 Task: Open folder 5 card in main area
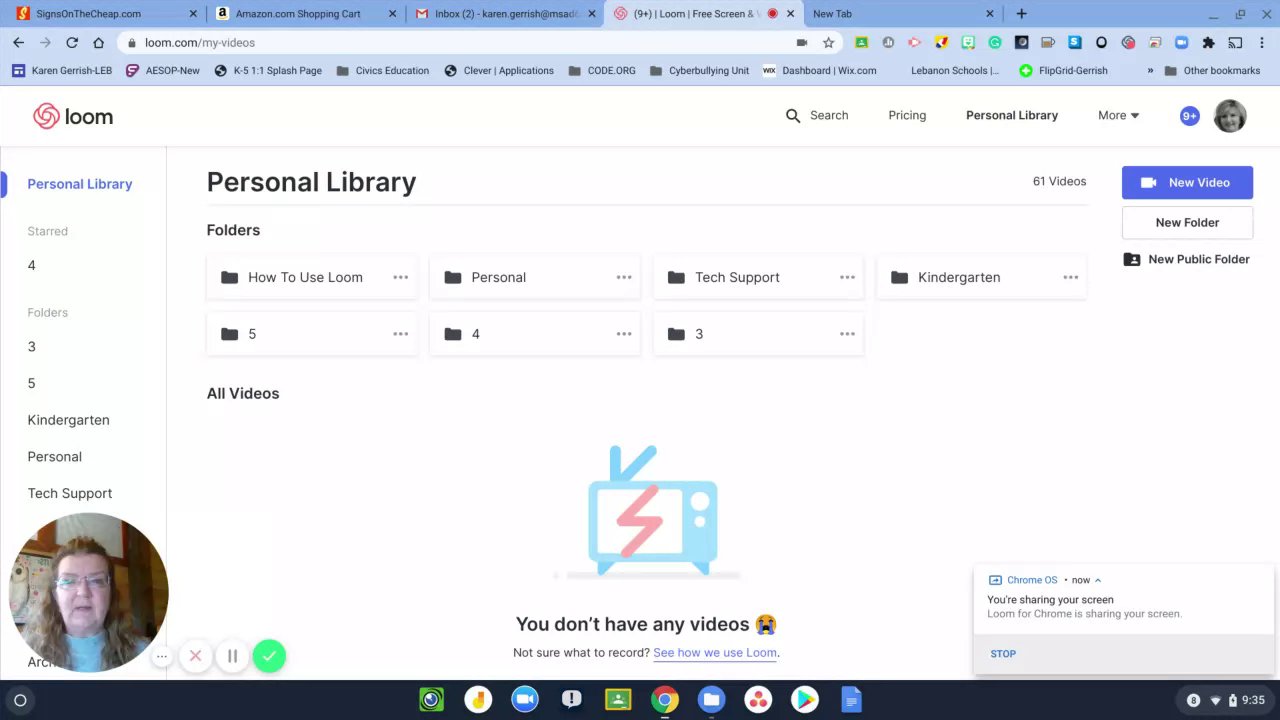pyautogui.click(x=312, y=334)
